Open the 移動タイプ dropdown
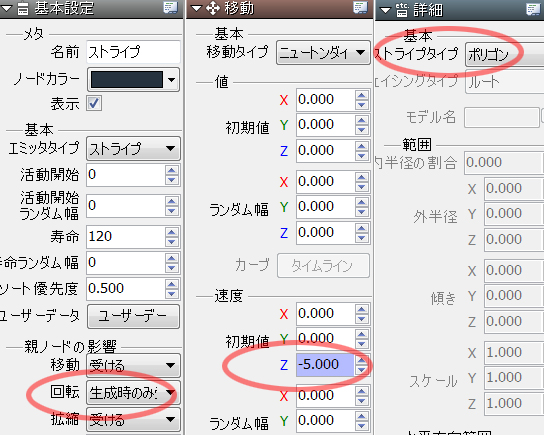Screen dimensions: 544x435 (x=323, y=53)
